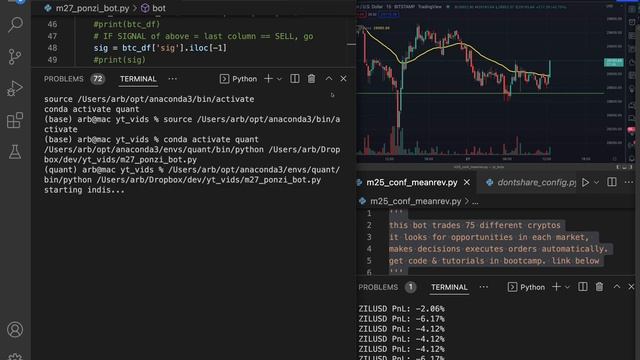This screenshot has height=360, width=640.
Task: Close the m25_conf_meanrev.py tab
Action: 467,182
